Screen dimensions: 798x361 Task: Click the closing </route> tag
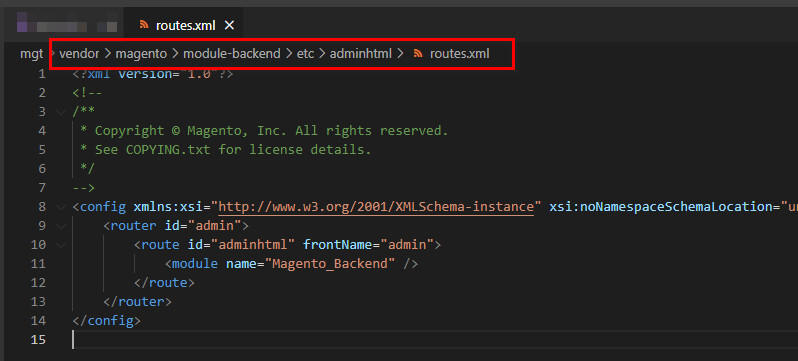pyautogui.click(x=164, y=283)
